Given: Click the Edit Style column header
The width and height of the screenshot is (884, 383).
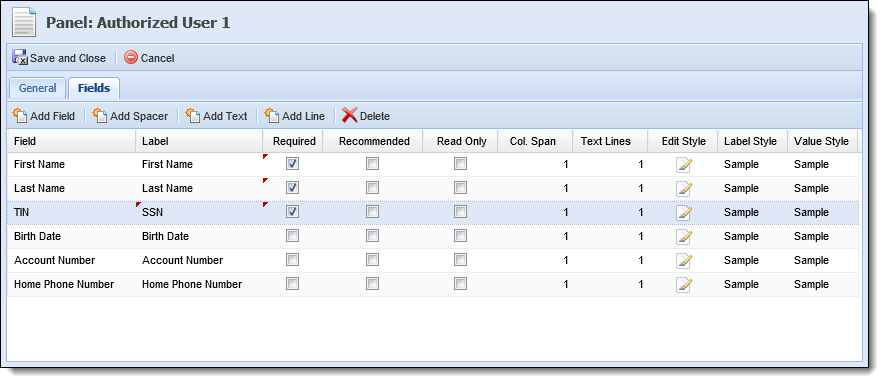Looking at the screenshot, I should 683,141.
